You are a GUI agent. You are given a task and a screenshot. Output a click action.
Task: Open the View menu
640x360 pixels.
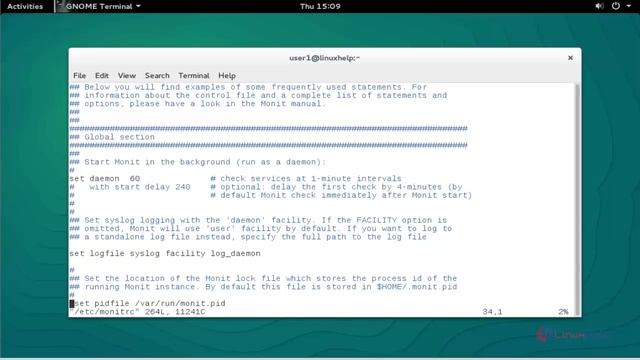[127, 76]
